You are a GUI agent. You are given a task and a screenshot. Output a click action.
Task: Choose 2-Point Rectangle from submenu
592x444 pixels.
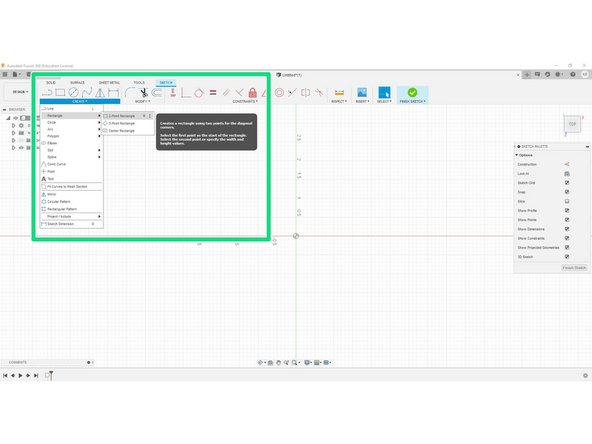[127, 116]
